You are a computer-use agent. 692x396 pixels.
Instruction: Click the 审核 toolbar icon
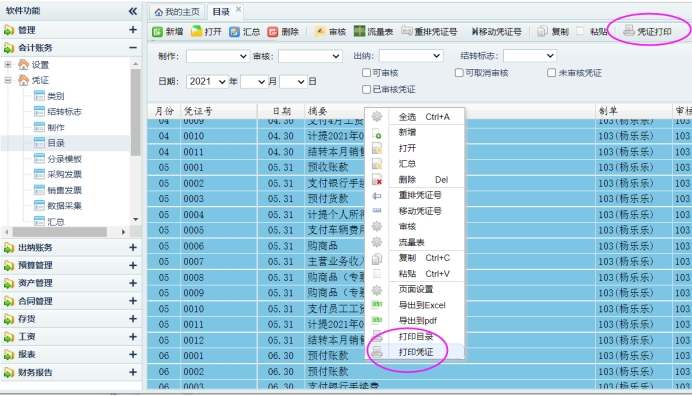[320, 31]
